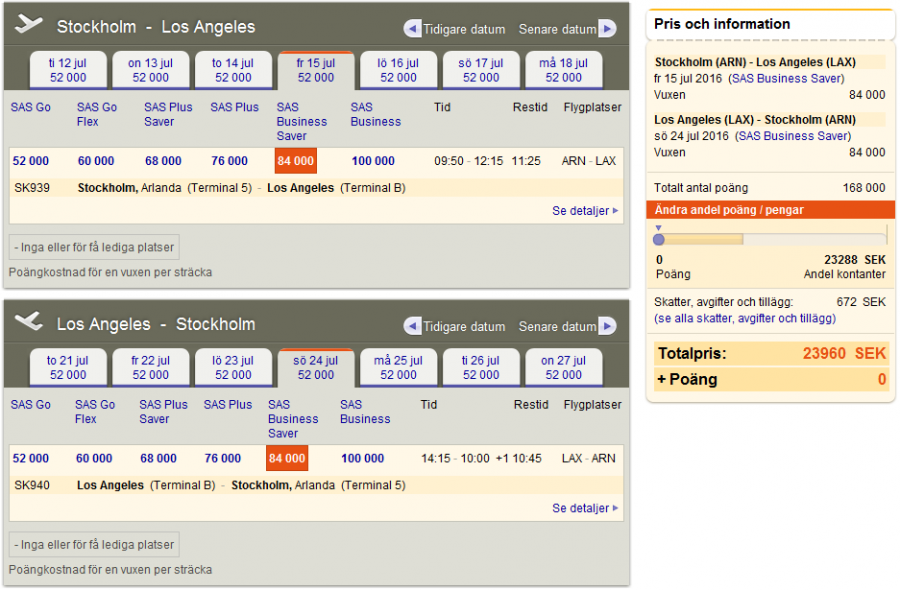Select 84 000 Business Saver fare on SK940
Screen dimensions: 900x590
[x=287, y=459]
